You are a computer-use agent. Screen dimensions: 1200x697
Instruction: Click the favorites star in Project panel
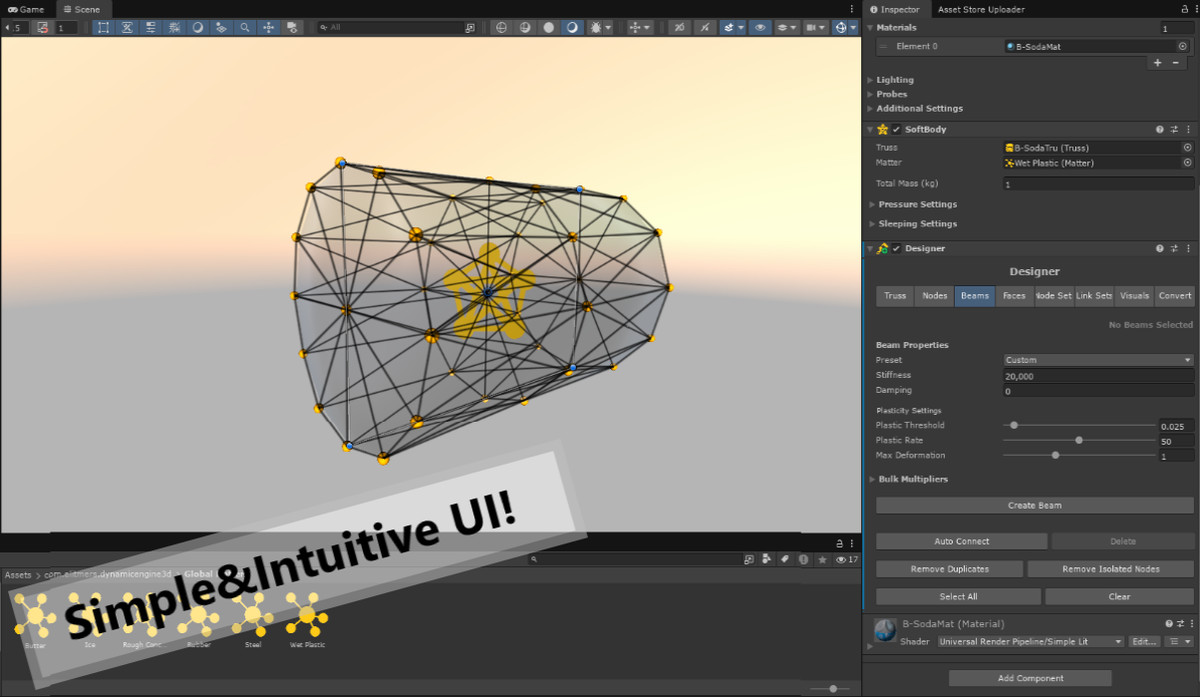(x=822, y=559)
